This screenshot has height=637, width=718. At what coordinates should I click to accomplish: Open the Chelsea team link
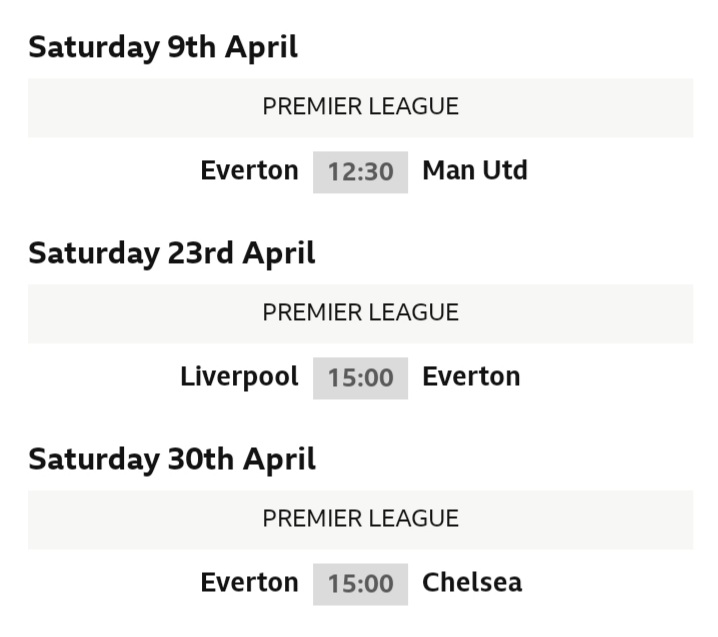click(x=472, y=583)
